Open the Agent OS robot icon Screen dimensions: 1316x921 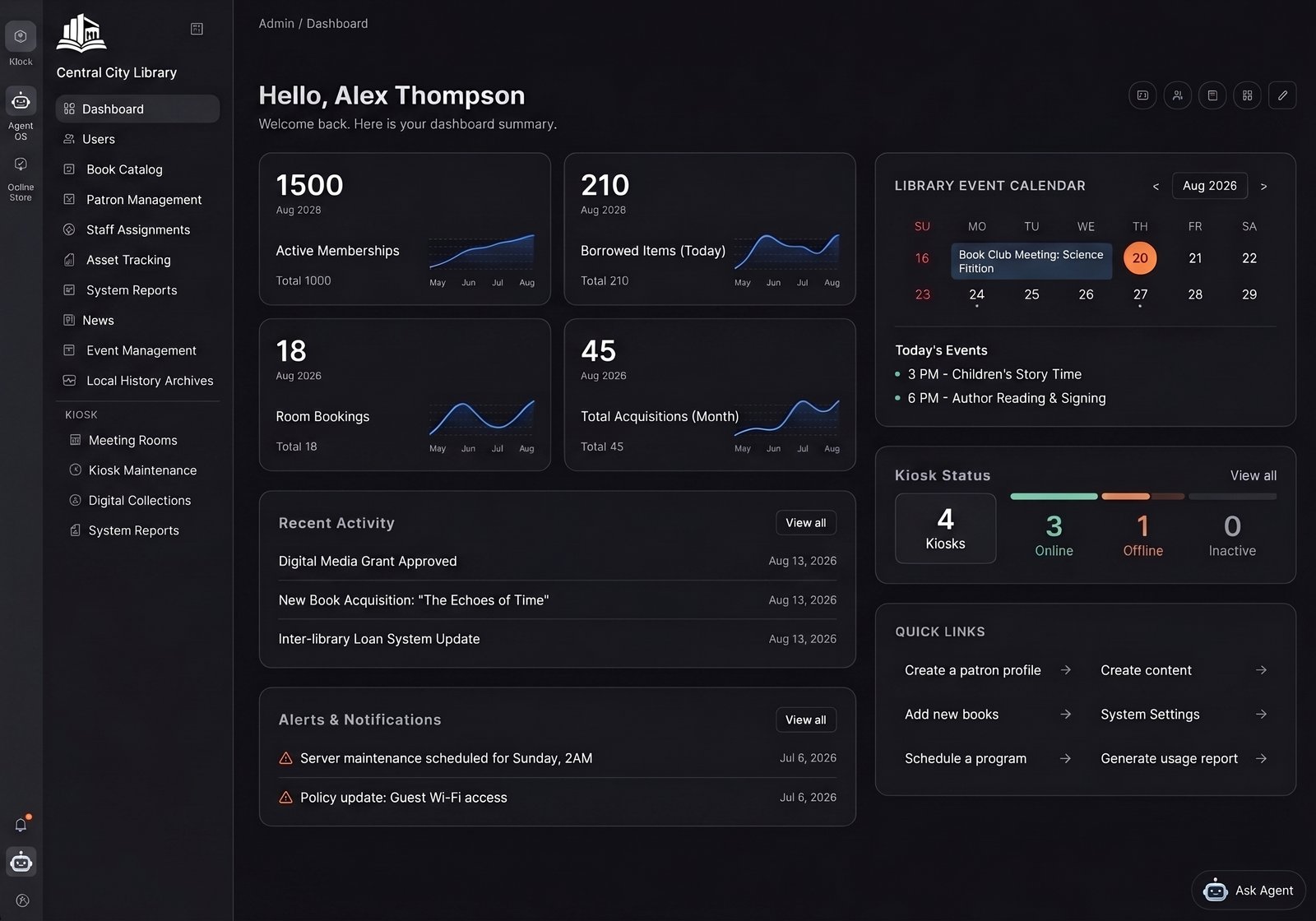tap(21, 101)
